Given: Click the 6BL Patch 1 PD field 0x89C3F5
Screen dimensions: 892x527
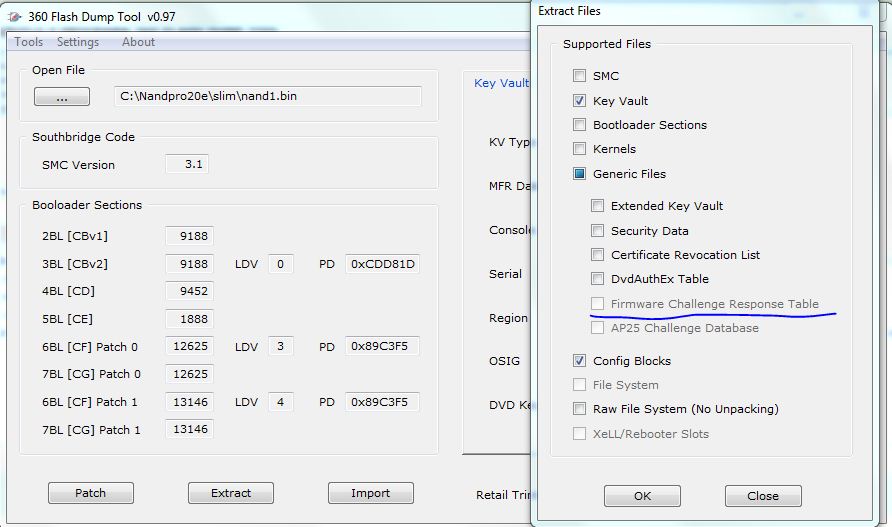Looking at the screenshot, I should pos(382,402).
